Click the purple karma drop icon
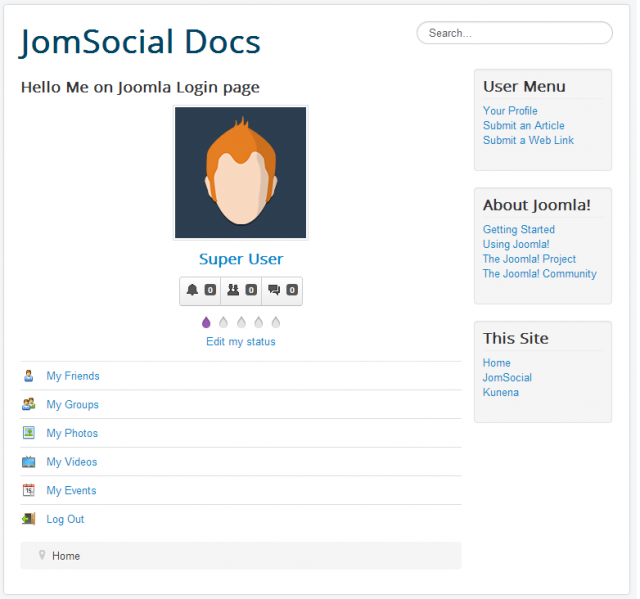 click(x=206, y=322)
